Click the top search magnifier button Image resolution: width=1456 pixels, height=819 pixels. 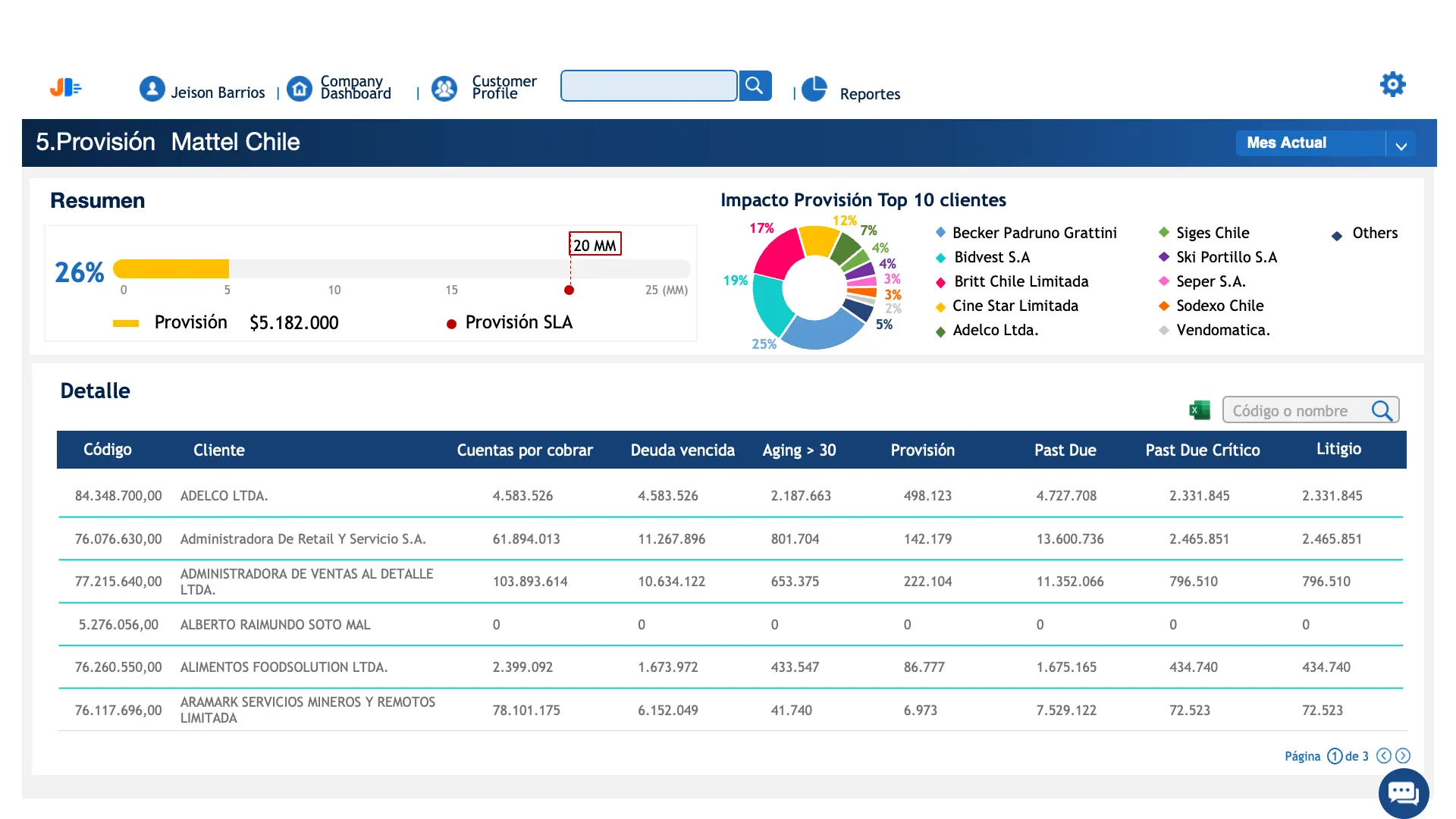[x=755, y=86]
